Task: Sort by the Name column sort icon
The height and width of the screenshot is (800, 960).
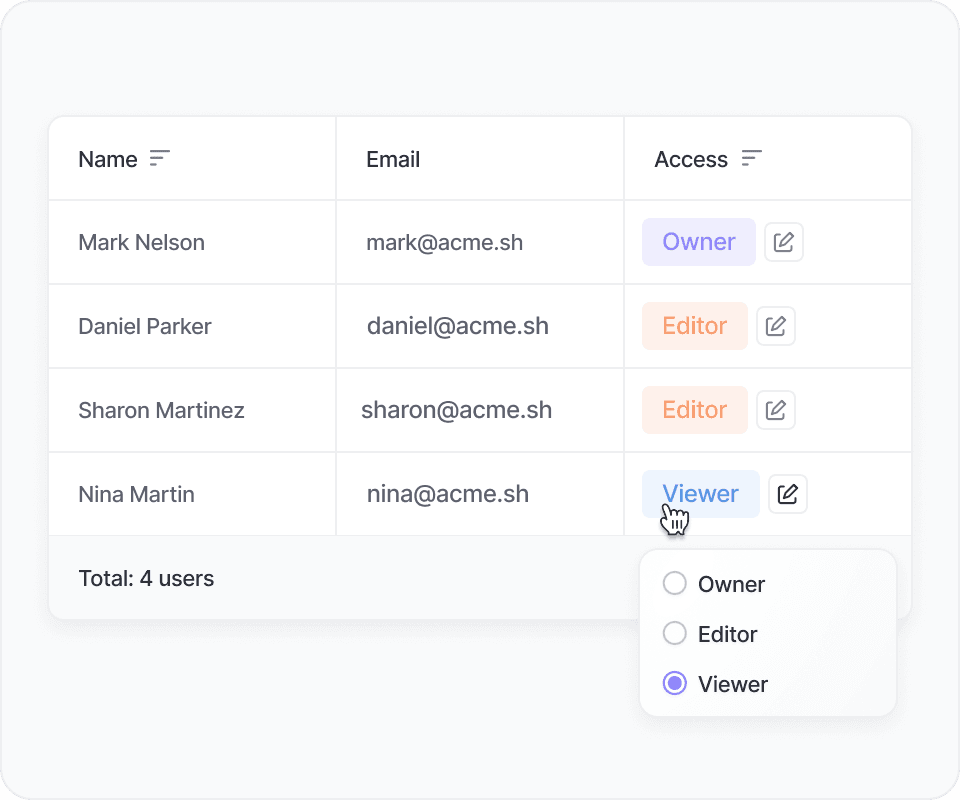Action: [x=160, y=159]
